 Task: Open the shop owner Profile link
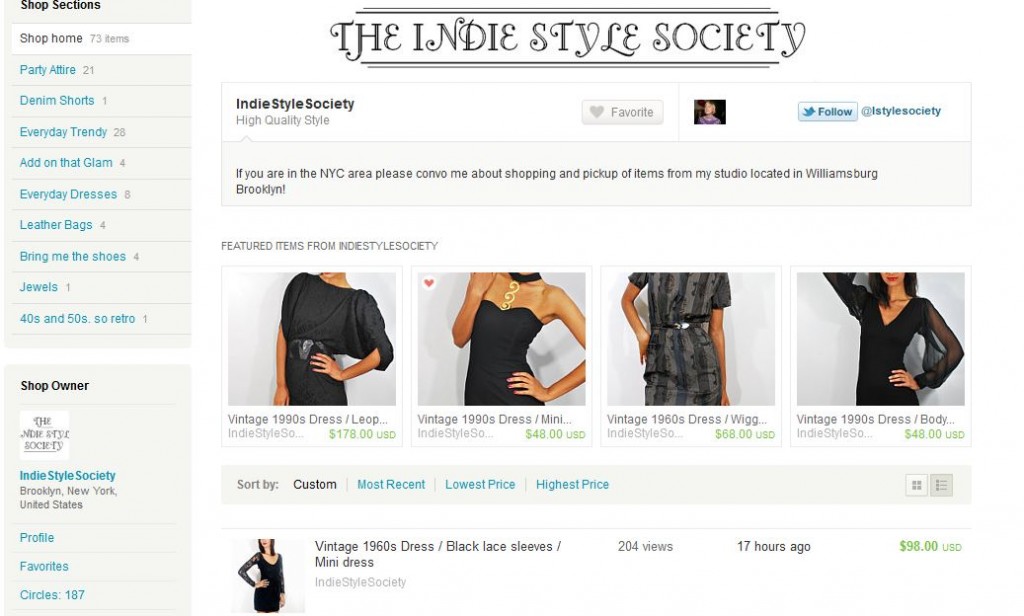pyautogui.click(x=37, y=538)
